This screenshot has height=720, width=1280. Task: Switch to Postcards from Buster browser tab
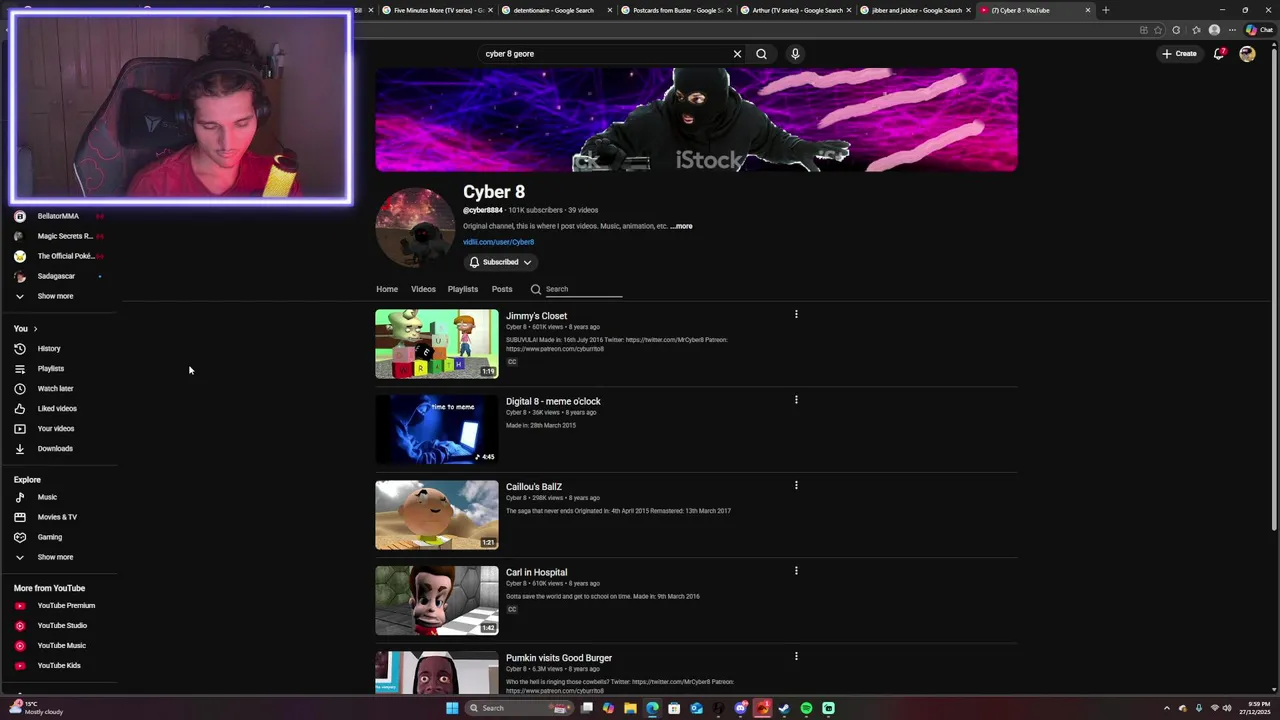coord(677,10)
